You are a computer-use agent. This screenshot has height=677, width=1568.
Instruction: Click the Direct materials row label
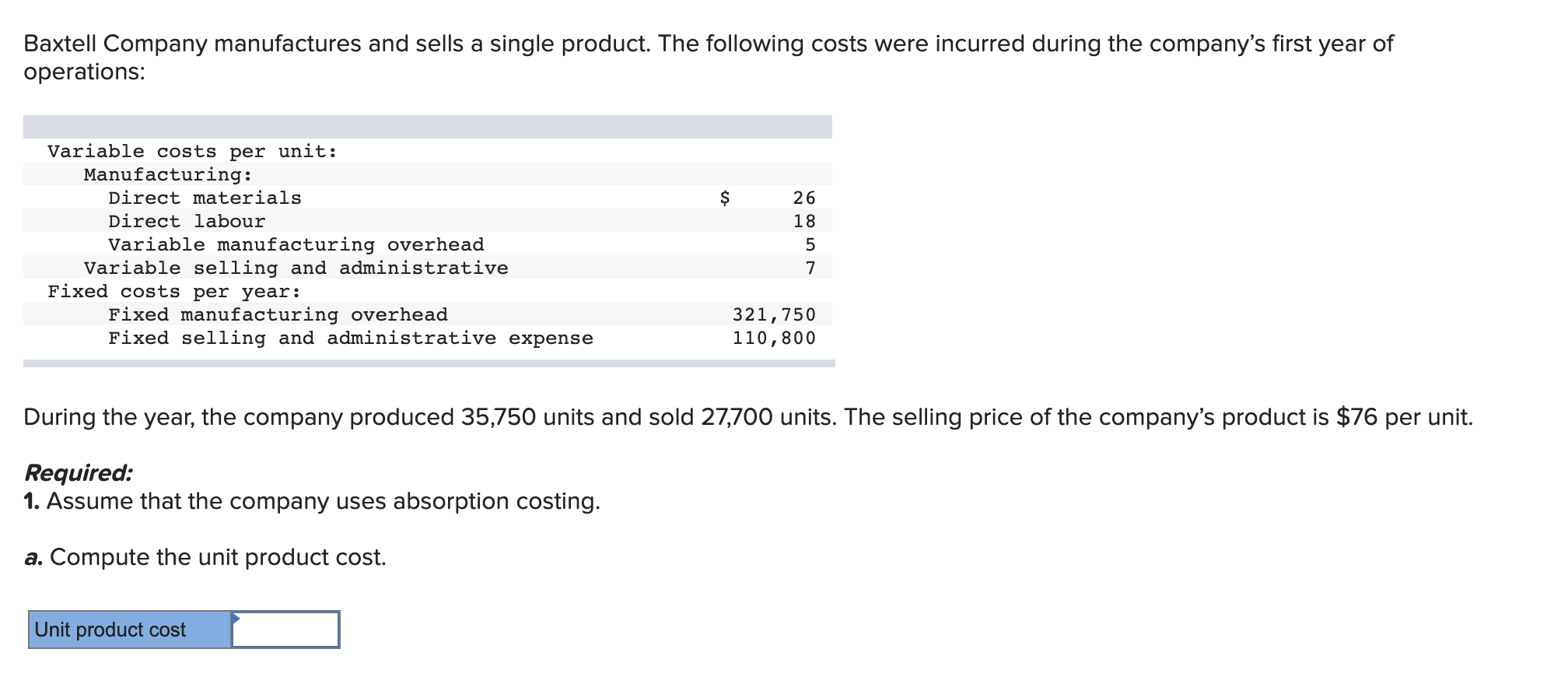tap(205, 198)
